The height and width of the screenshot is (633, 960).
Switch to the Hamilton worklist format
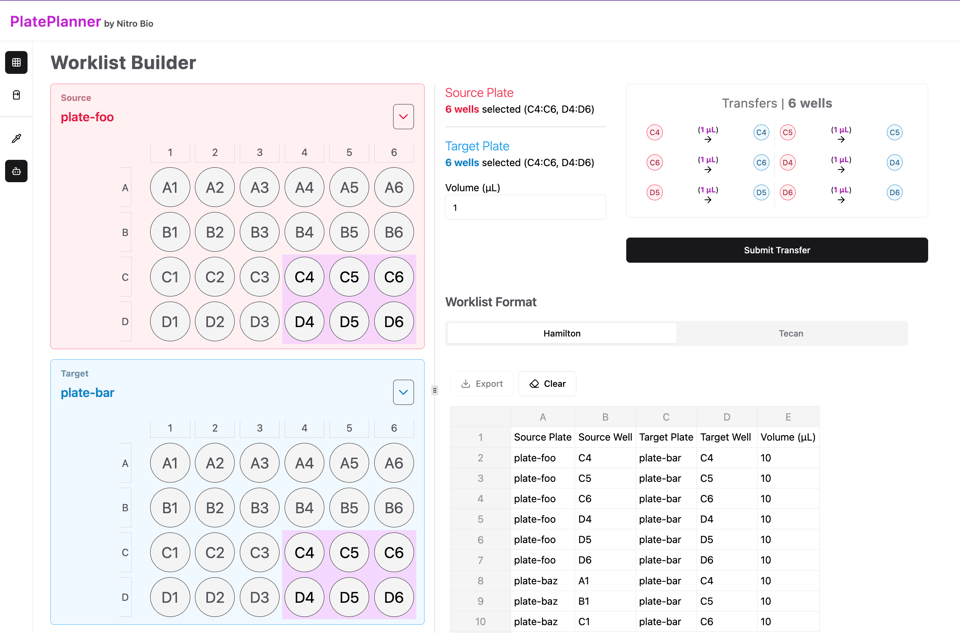562,333
